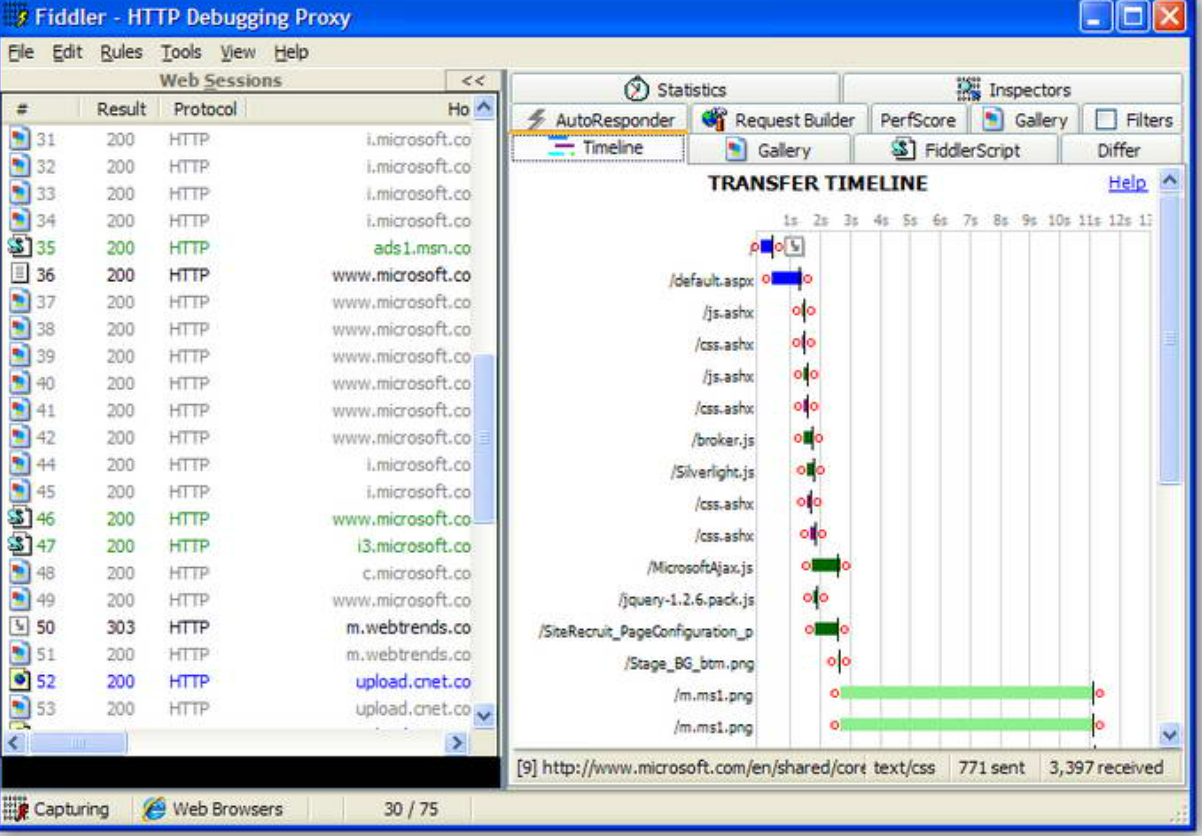Screen dimensions: 1202x836
Task: Click the script icon of session 35
Action: coord(19,247)
